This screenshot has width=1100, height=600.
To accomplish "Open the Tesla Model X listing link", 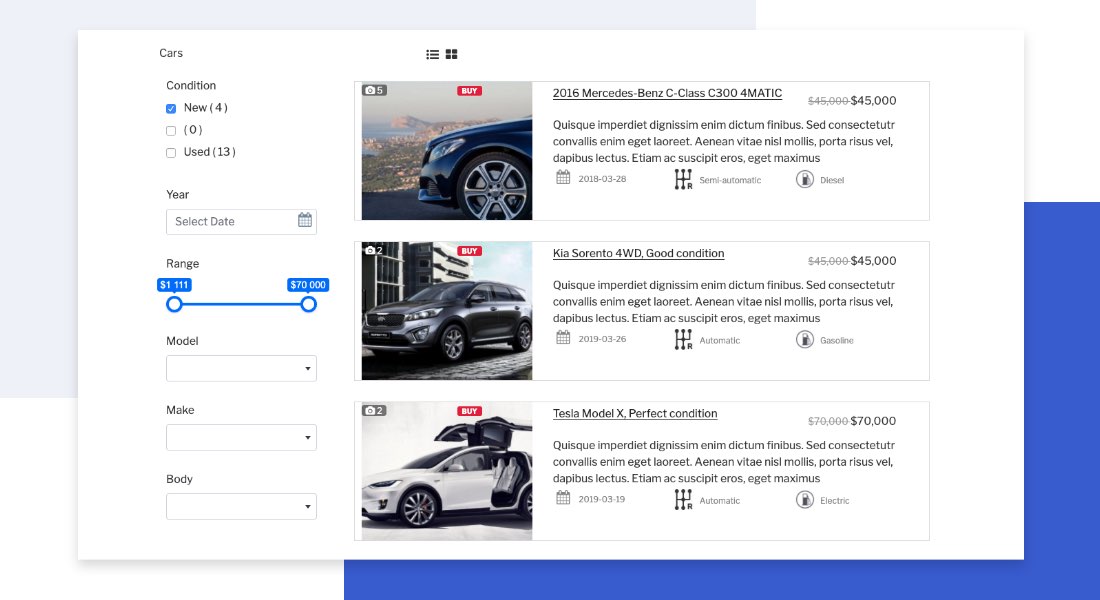I will [635, 413].
